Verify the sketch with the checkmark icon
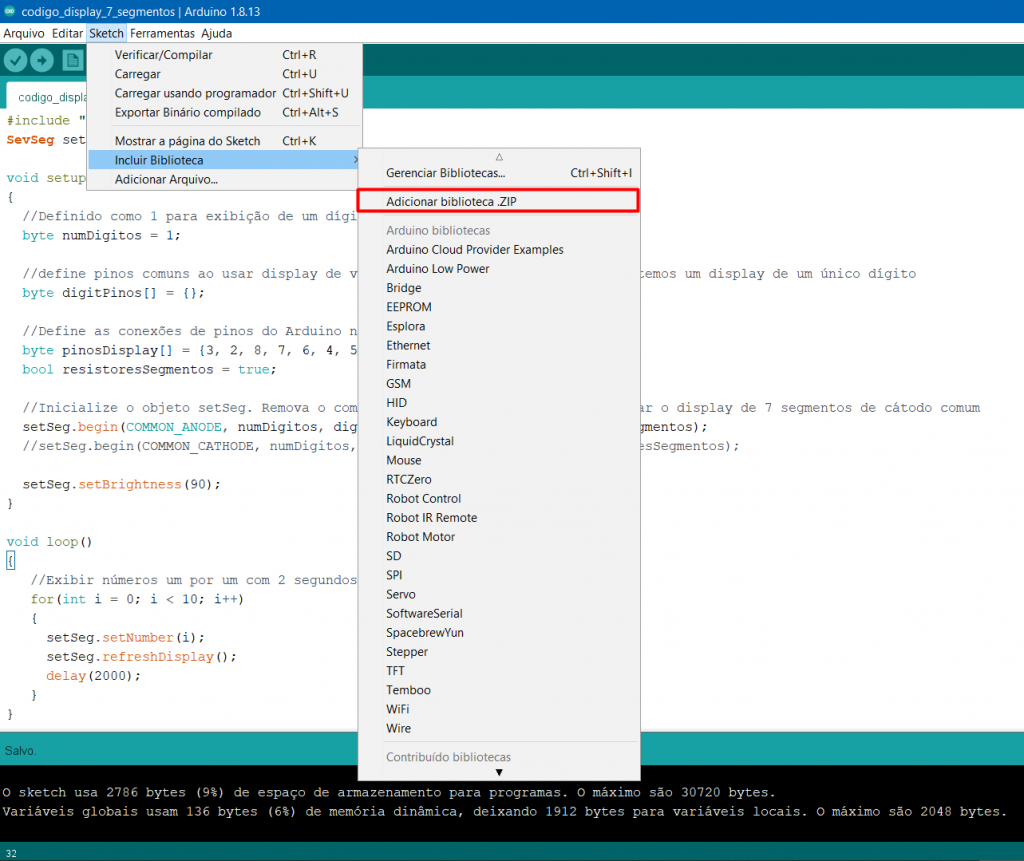Screen dimensions: 1024x861 click(x=15, y=60)
